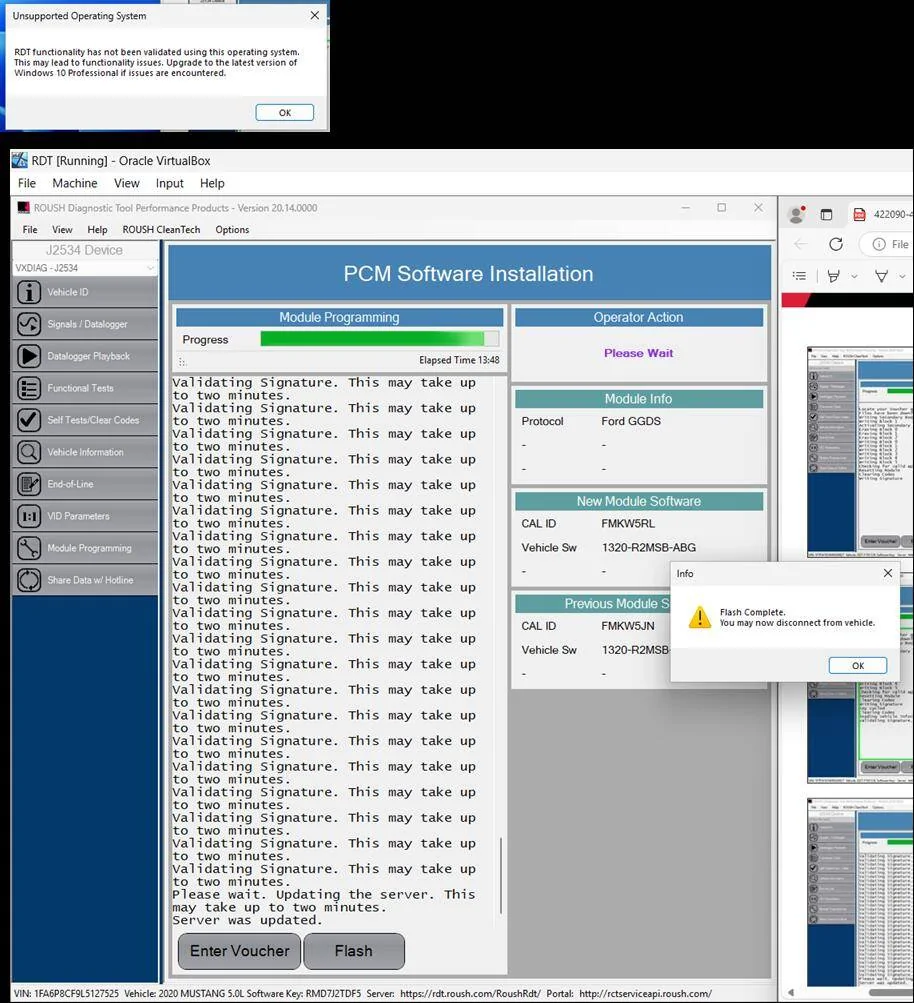Click the browser profile avatar icon
Viewport: 914px width, 1003px height.
pos(796,215)
